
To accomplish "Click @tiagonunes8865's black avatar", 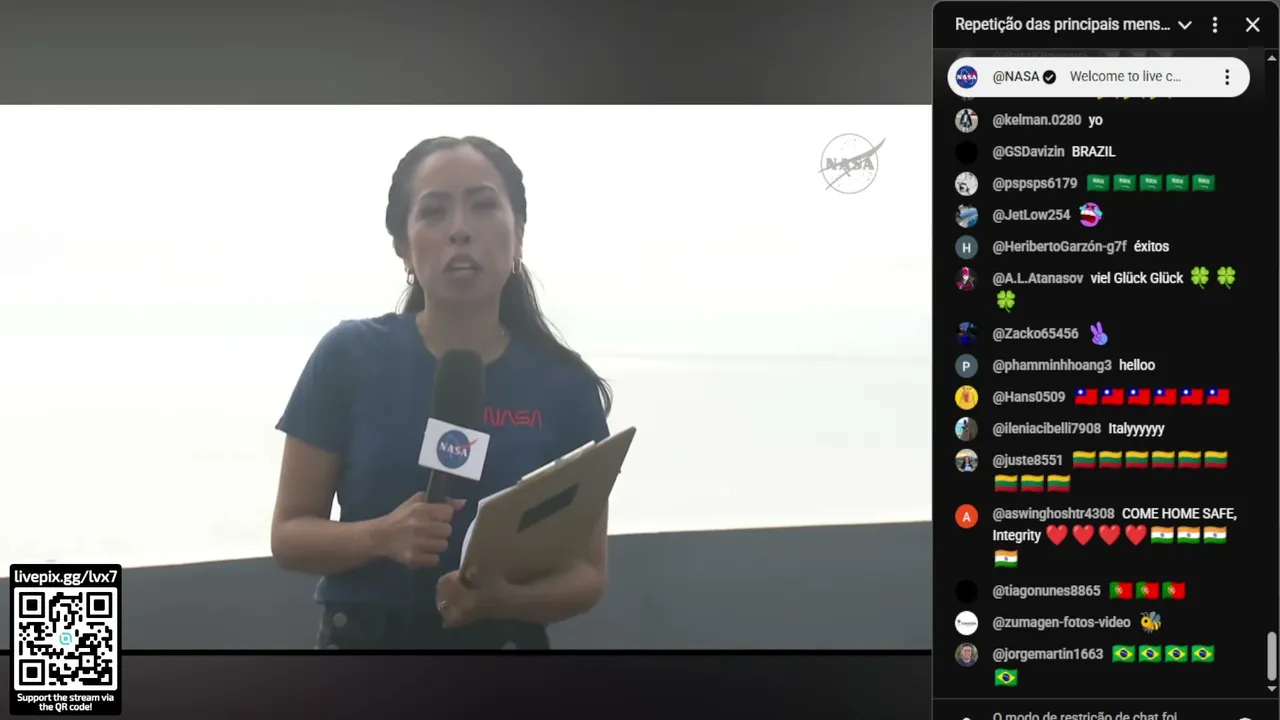I will (966, 591).
